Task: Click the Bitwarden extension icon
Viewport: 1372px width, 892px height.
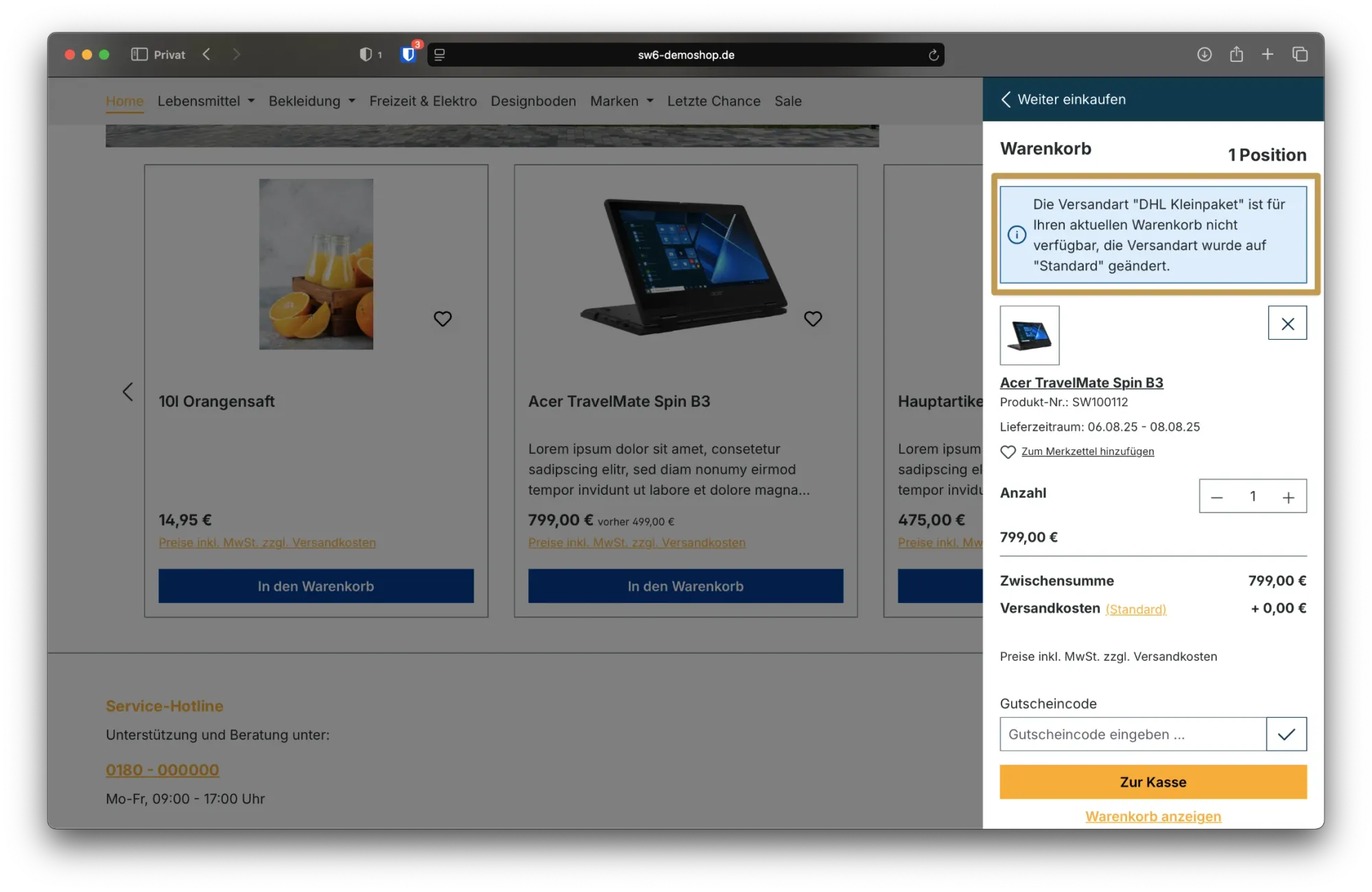Action: click(408, 54)
